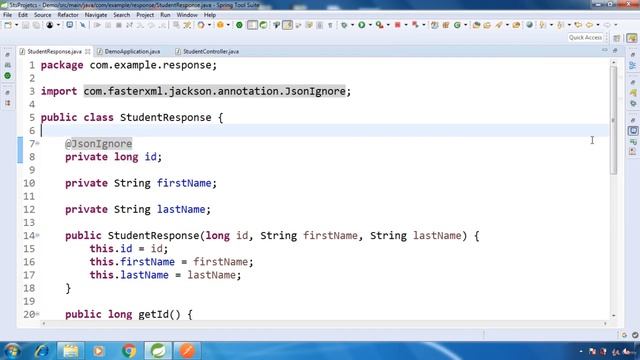Click the green Run play button
Image resolution: width=640 pixels, height=360 pixels.
tap(362, 25)
